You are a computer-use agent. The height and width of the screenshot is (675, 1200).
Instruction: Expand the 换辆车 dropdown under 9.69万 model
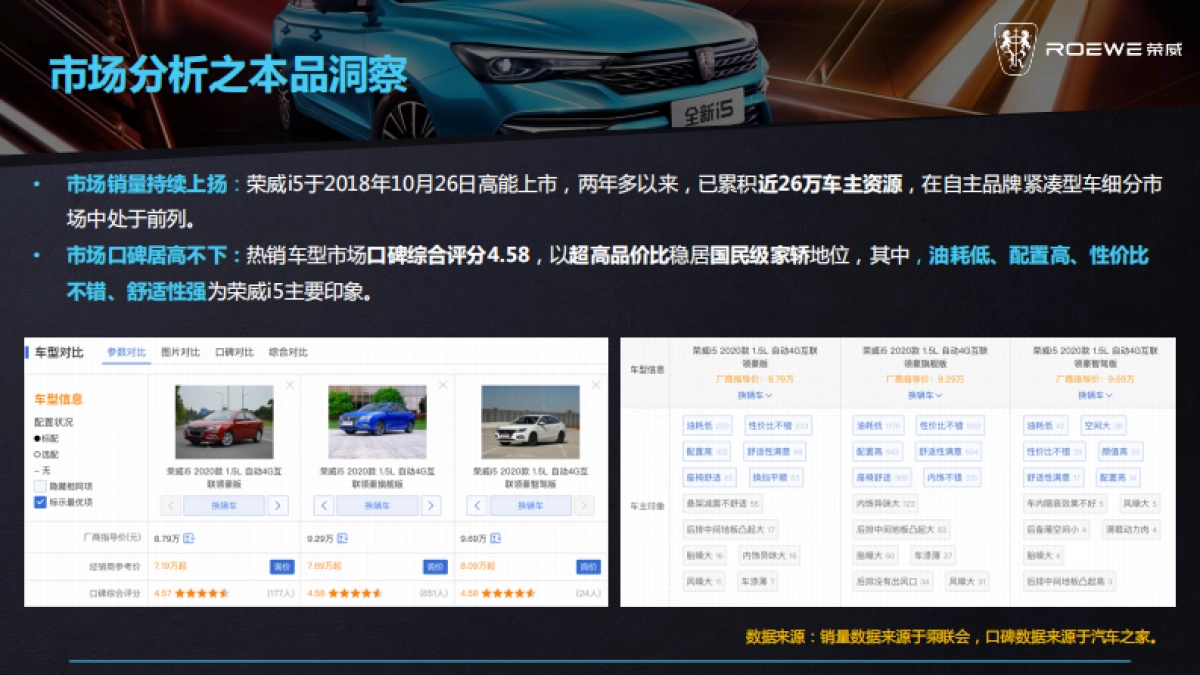(1094, 395)
